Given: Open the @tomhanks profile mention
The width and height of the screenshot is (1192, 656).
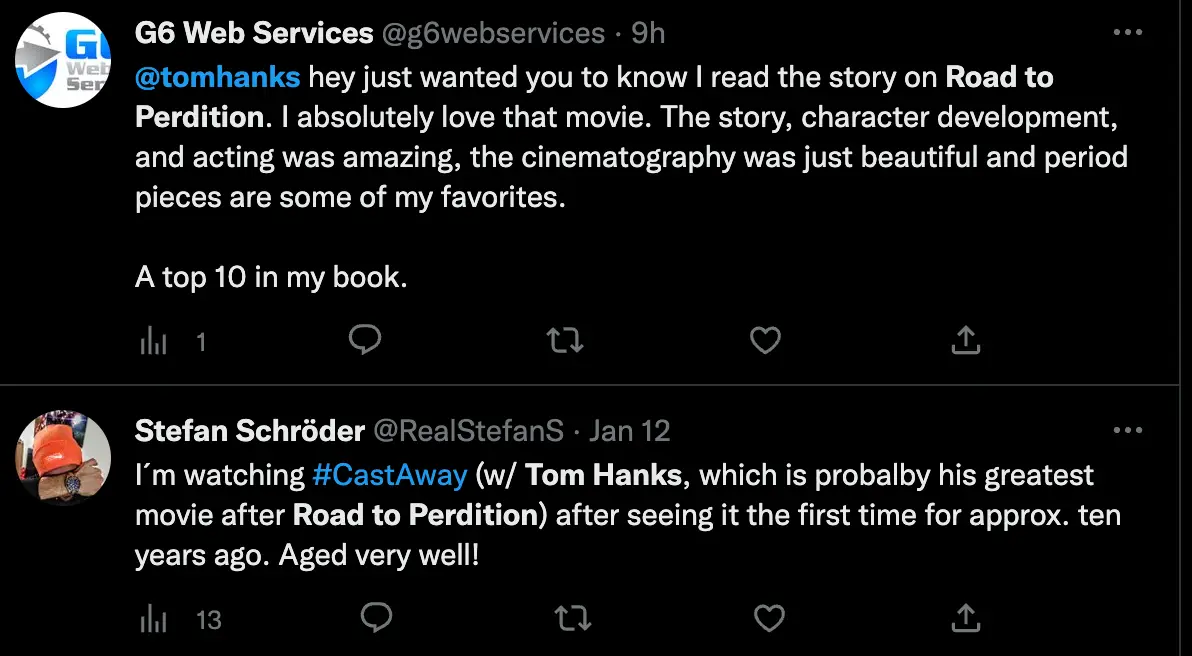Looking at the screenshot, I should pyautogui.click(x=218, y=77).
